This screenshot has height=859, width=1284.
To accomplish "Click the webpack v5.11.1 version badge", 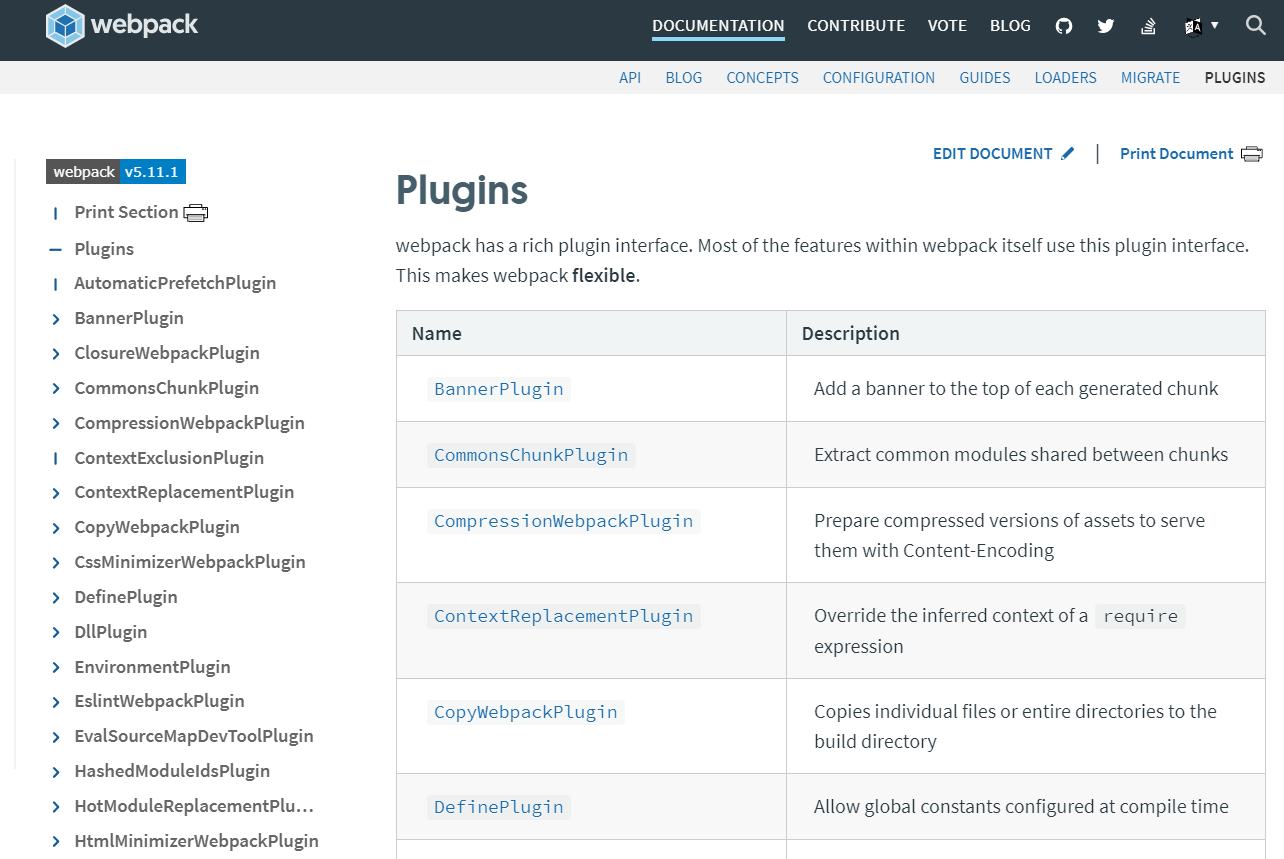I will click(116, 172).
